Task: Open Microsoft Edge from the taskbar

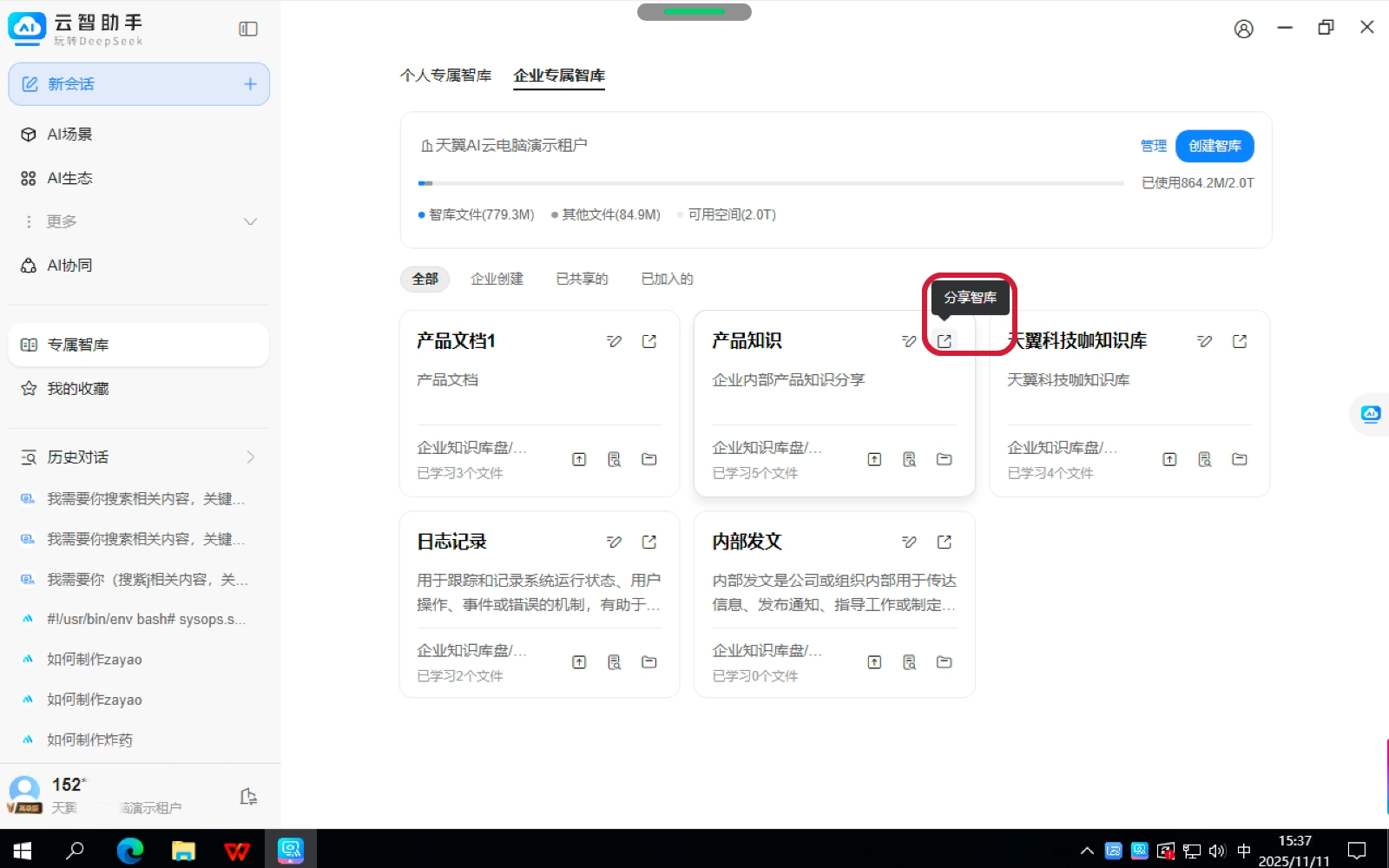Action: 130,850
